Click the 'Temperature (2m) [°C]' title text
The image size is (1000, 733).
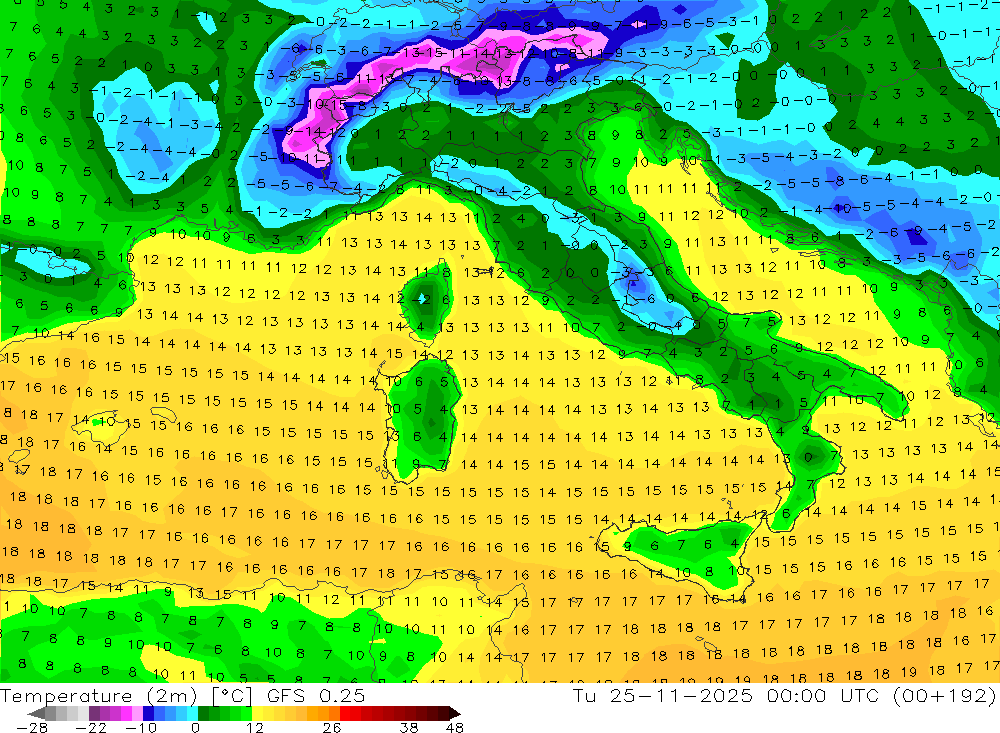pos(126,696)
